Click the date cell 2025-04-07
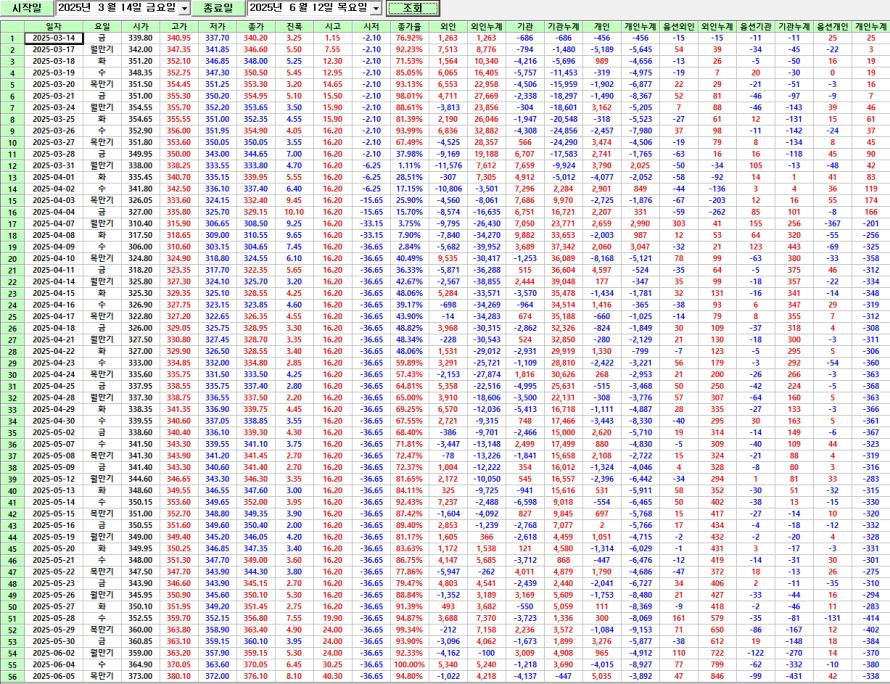The image size is (890, 684). 53,224
